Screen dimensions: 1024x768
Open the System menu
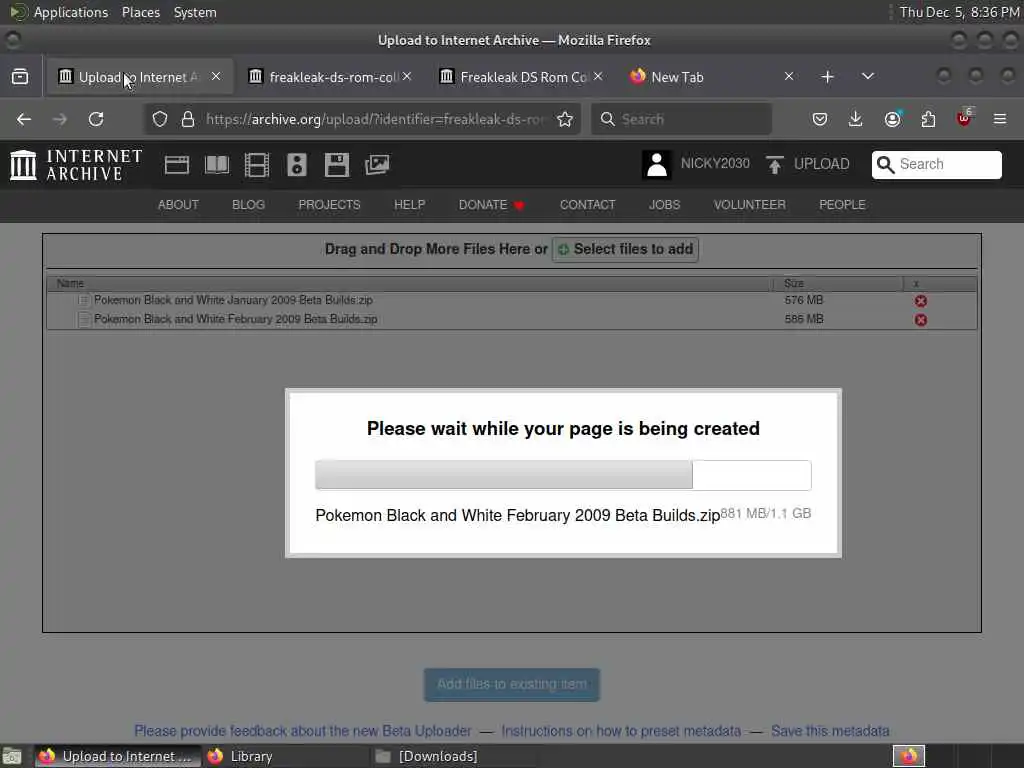195,12
